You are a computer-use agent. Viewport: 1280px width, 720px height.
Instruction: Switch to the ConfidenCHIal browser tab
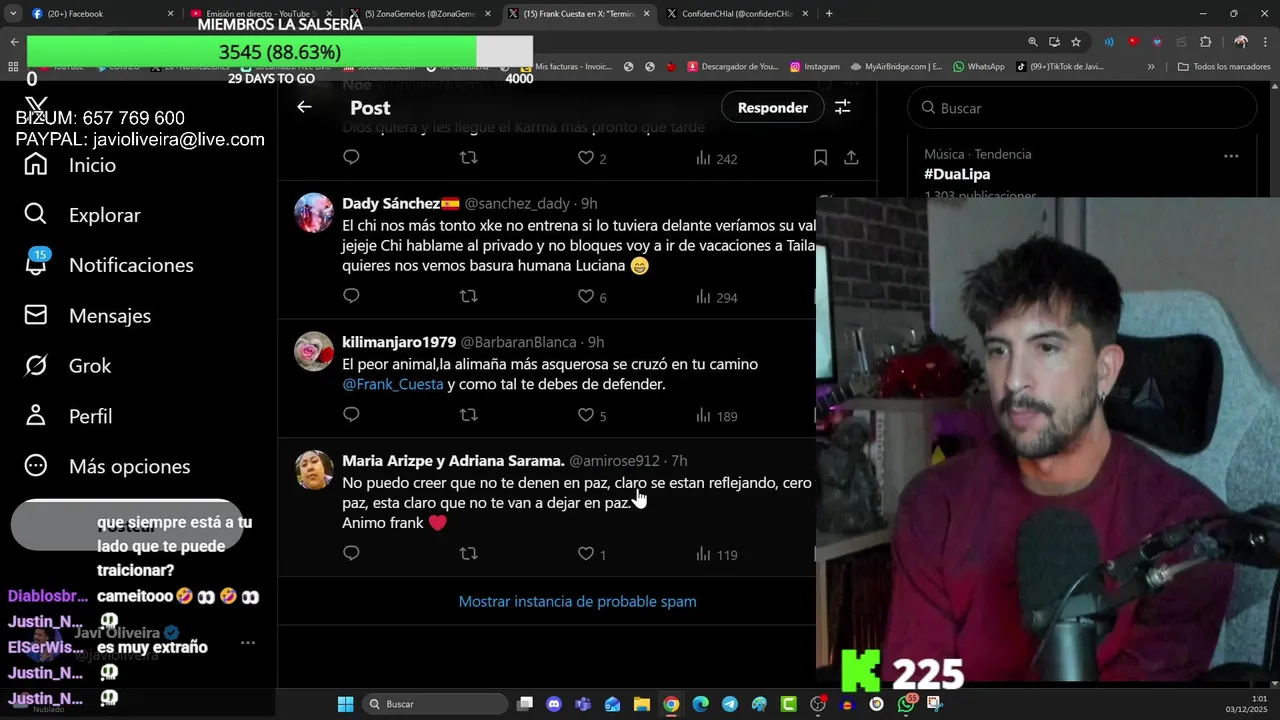pos(736,14)
